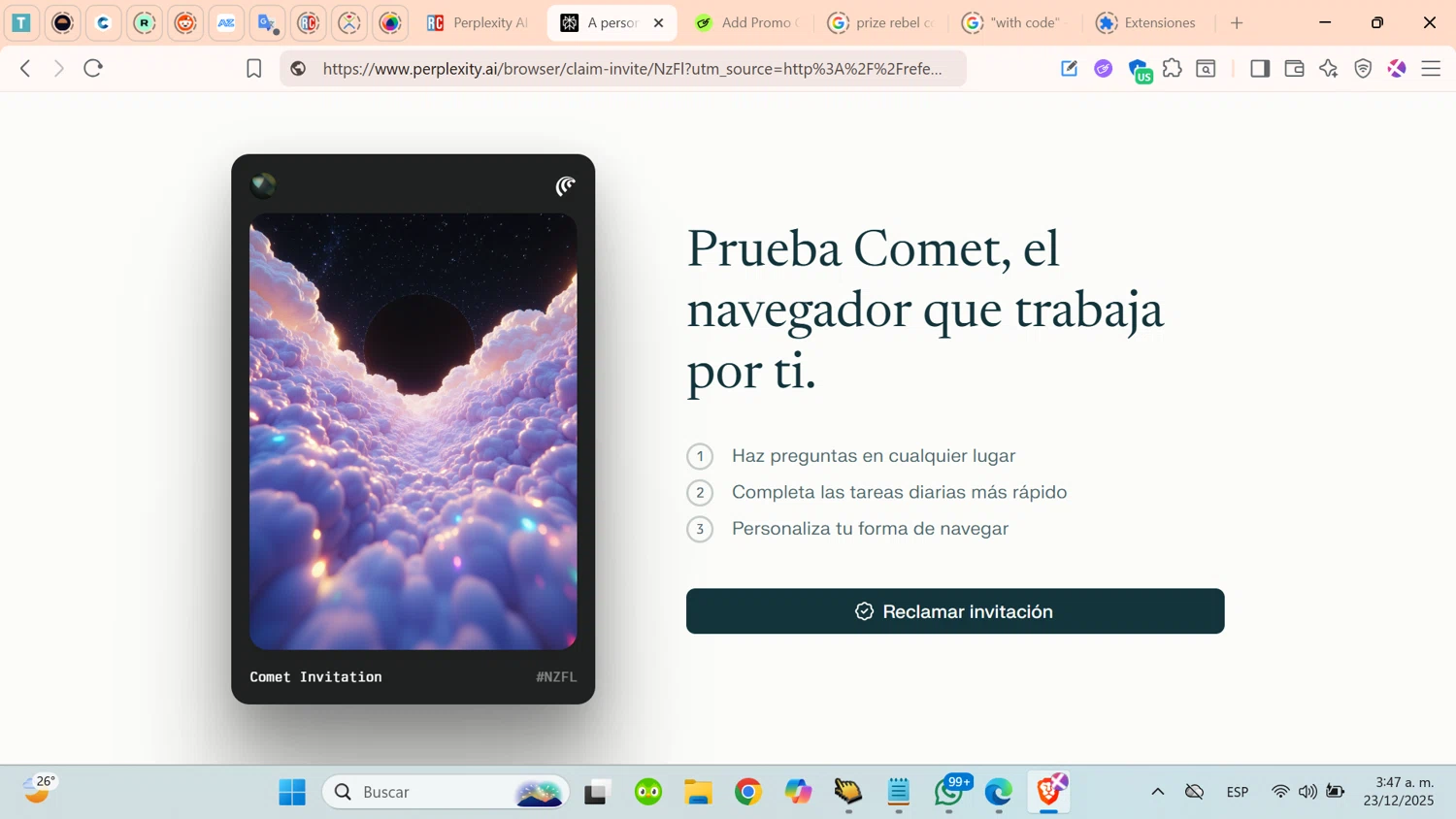Open Brave VPN shield wifi icon
The height and width of the screenshot is (819, 1456).
point(1363,69)
